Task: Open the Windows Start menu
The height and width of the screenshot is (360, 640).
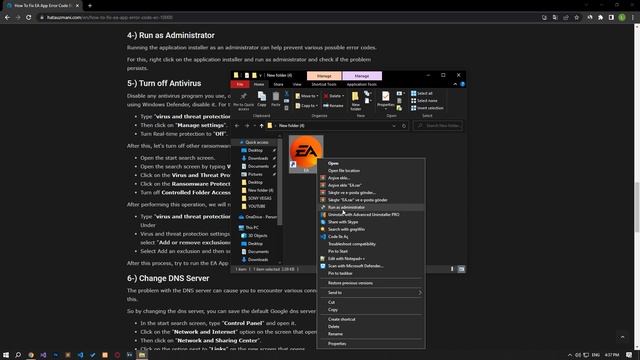Action: click(x=6, y=355)
